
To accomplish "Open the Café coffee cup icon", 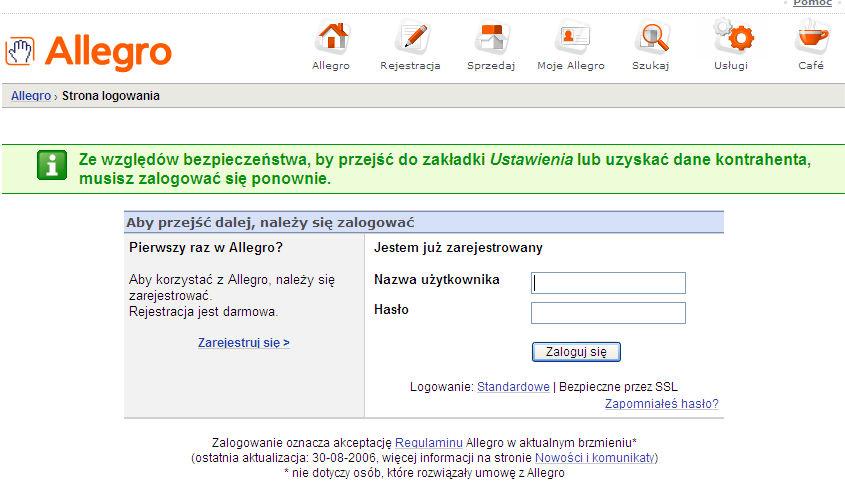I will [x=812, y=36].
